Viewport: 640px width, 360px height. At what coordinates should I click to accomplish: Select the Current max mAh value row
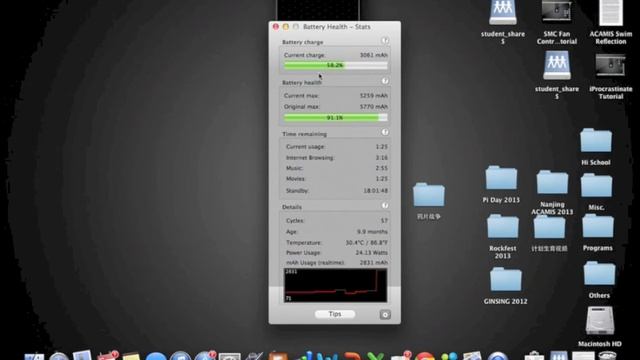[336, 96]
